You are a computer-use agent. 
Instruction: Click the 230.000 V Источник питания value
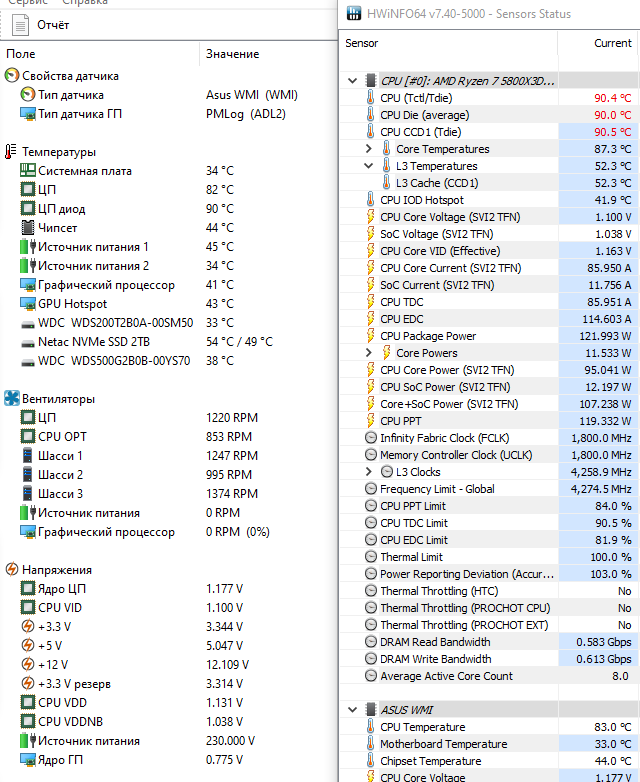[x=230, y=741]
